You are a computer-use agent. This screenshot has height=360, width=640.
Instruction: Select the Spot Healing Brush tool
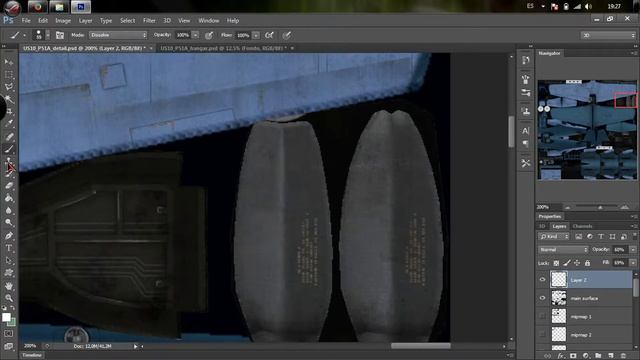click(9, 136)
